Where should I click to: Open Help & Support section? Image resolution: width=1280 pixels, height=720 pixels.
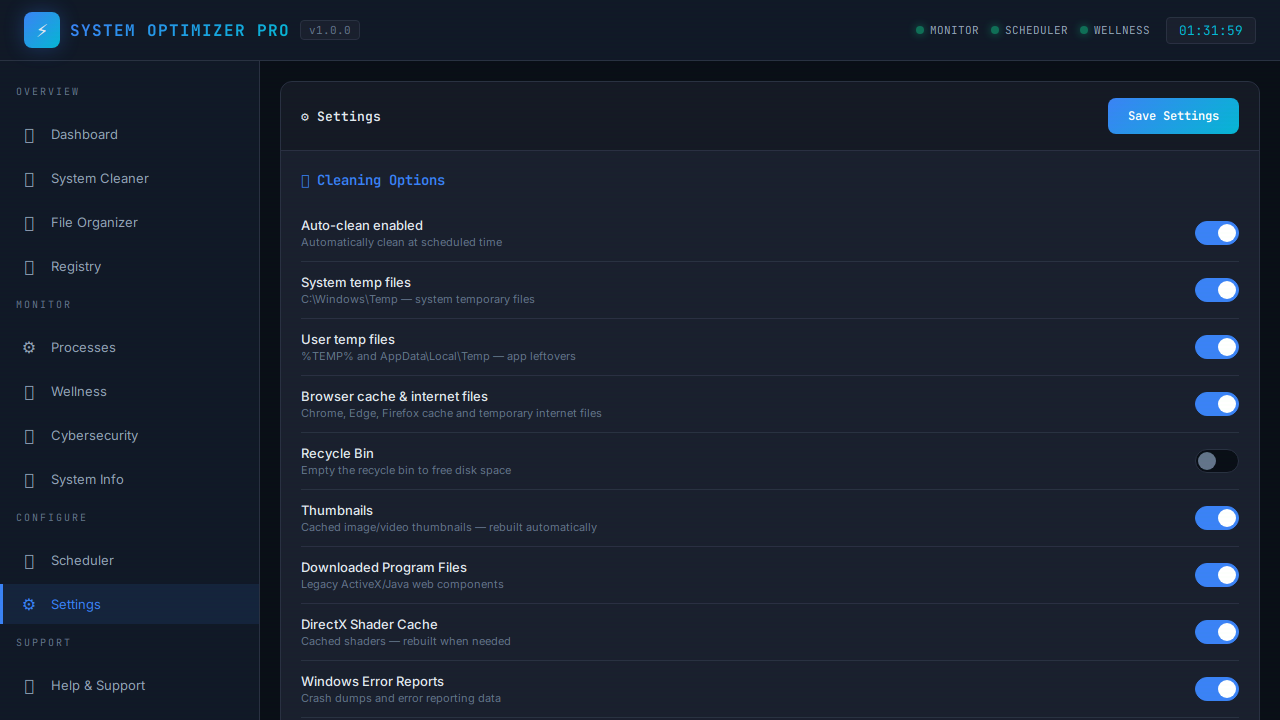click(98, 686)
